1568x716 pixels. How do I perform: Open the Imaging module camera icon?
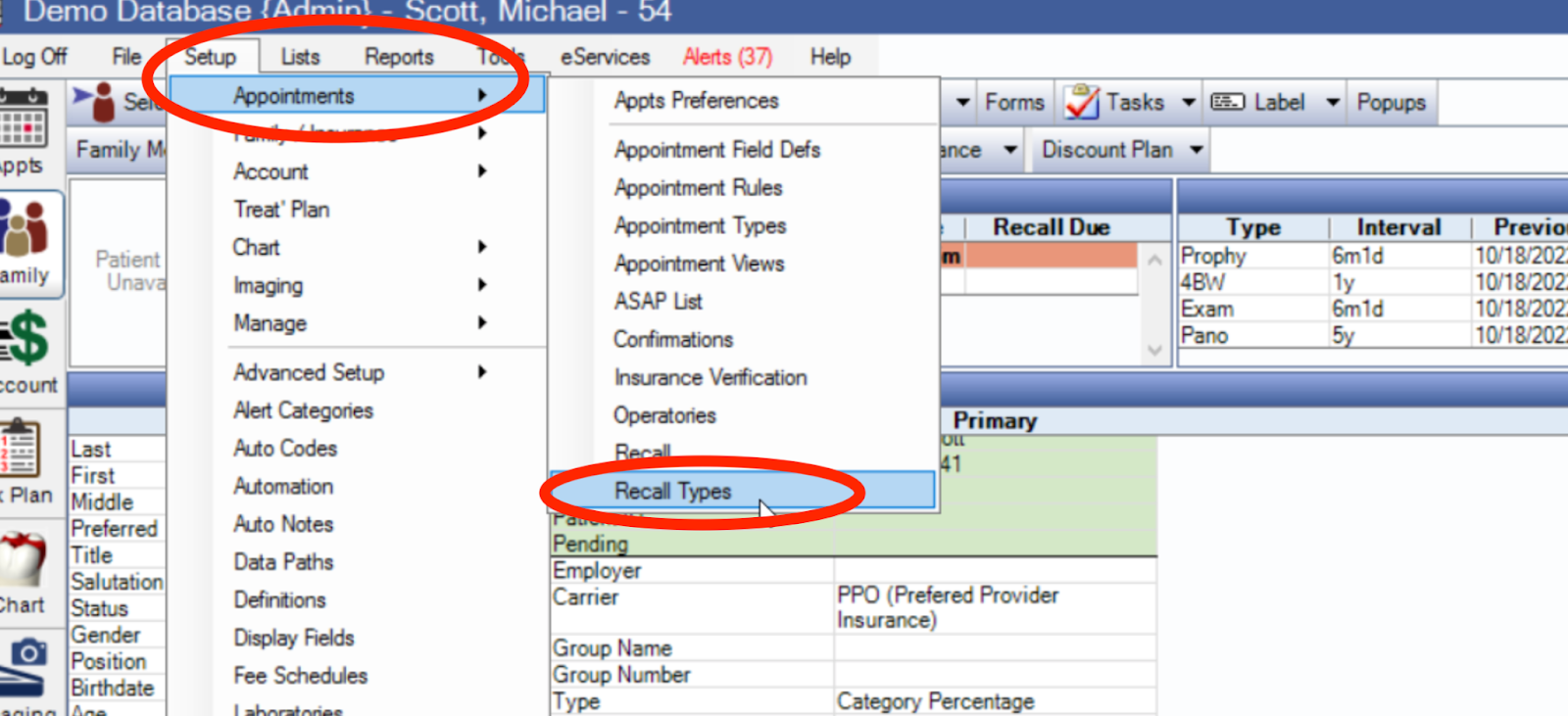click(26, 663)
